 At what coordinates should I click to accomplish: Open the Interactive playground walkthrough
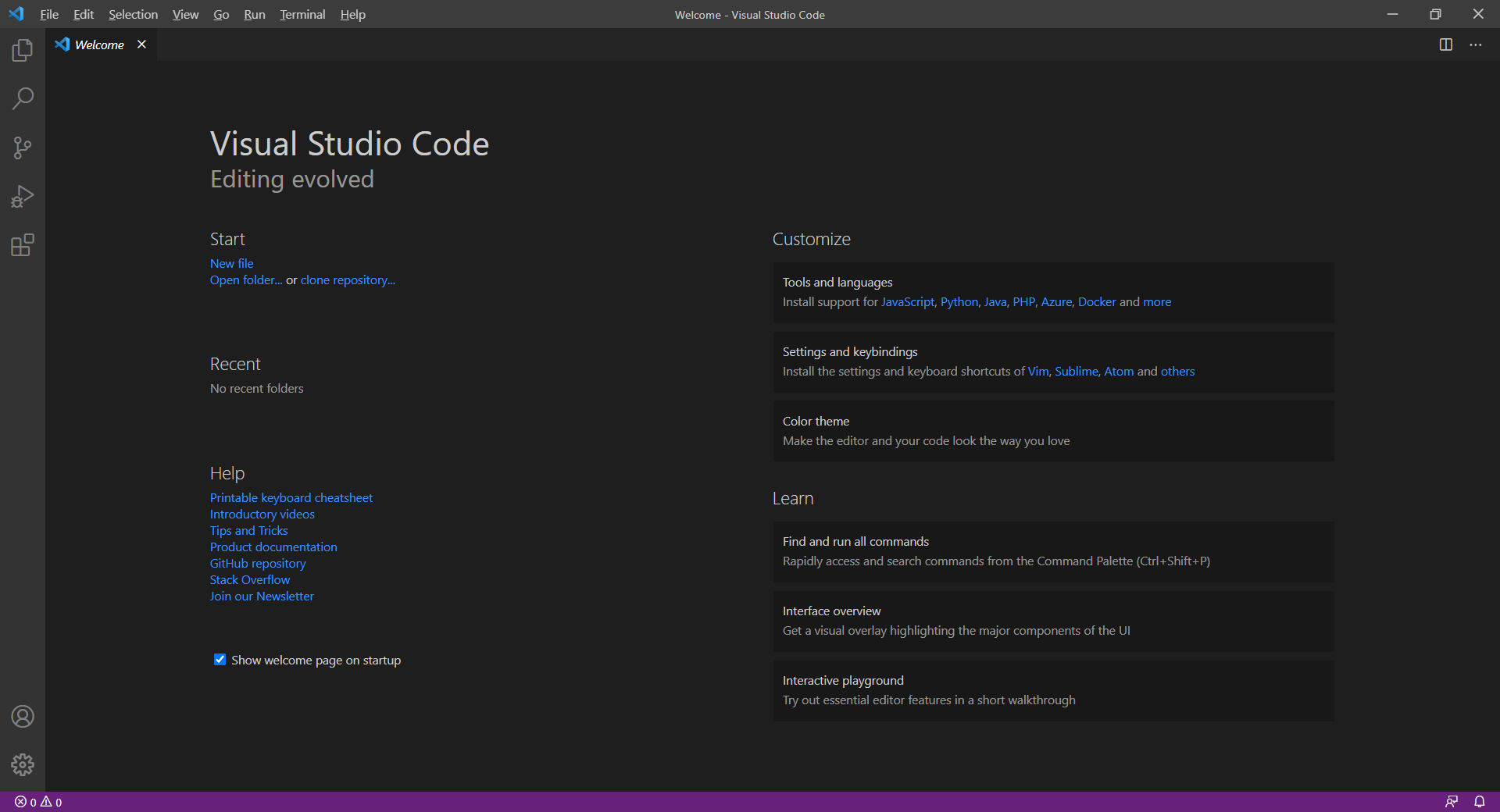(1052, 690)
